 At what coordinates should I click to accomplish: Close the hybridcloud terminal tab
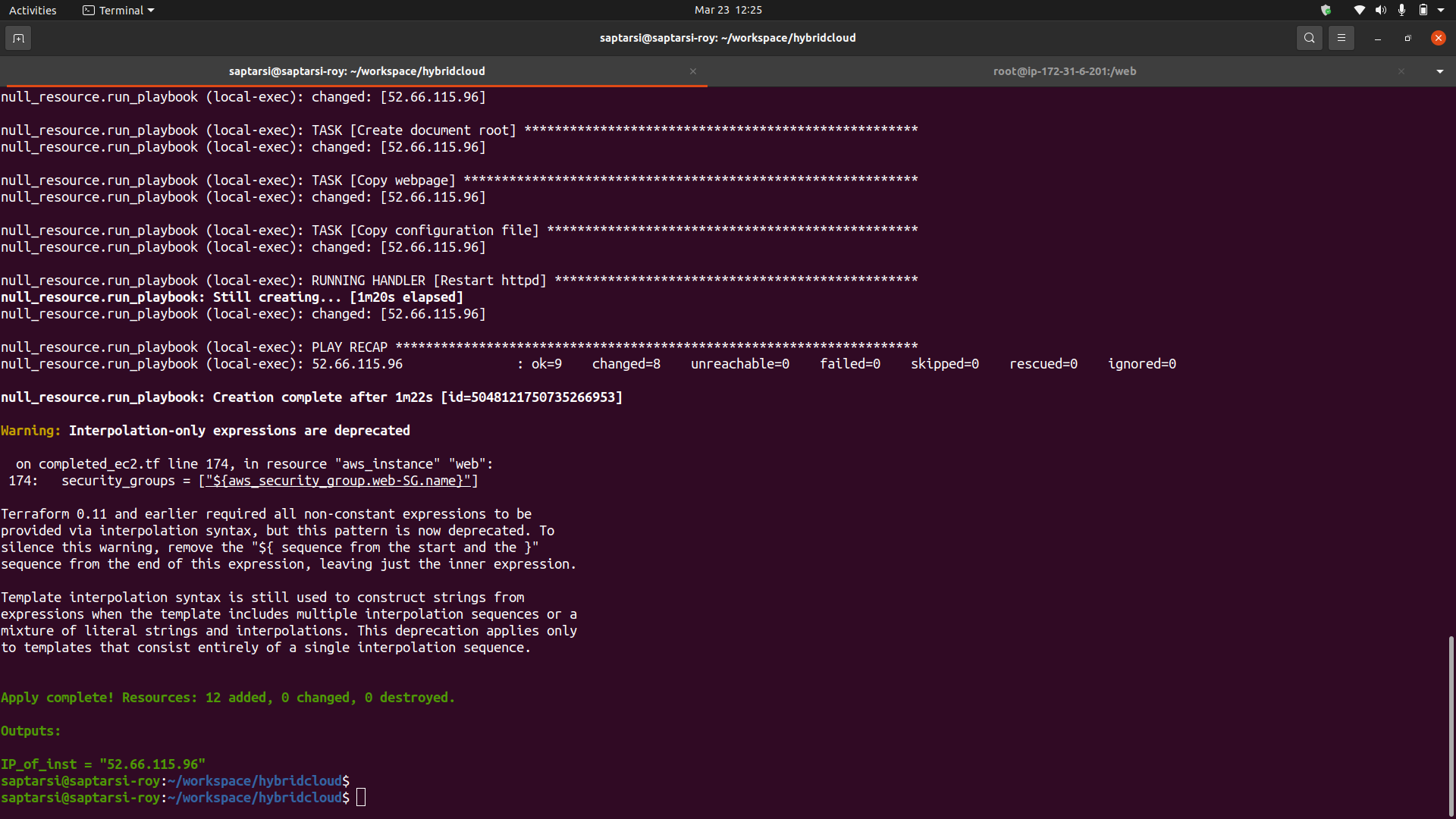coord(692,71)
